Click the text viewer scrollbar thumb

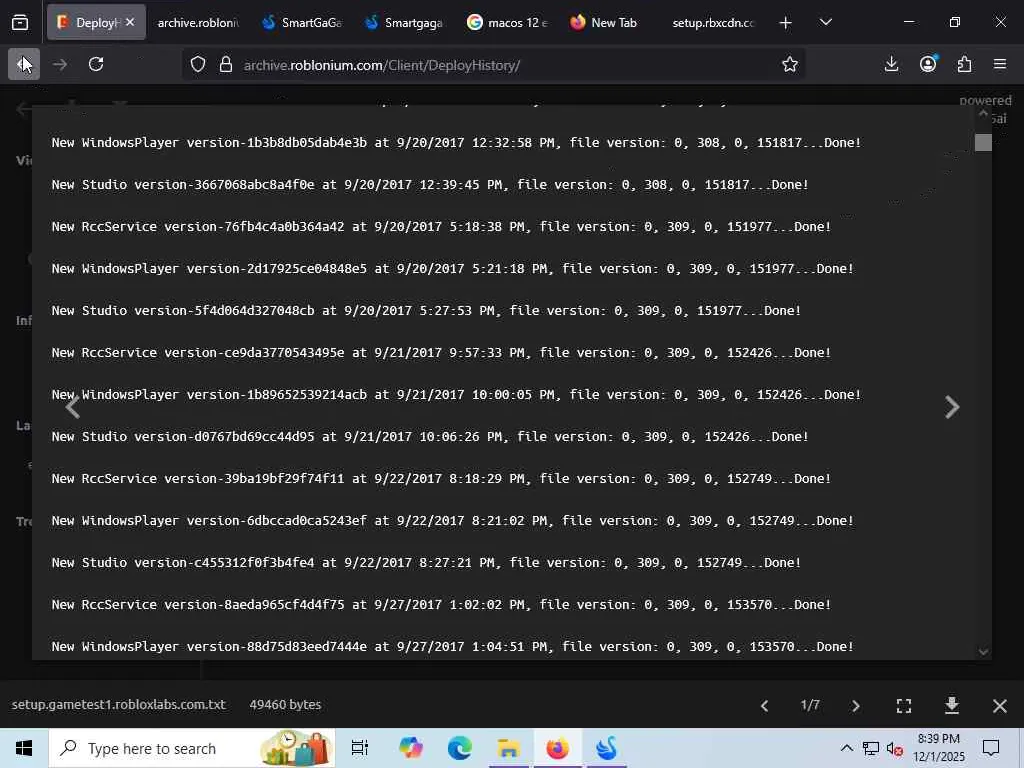984,142
